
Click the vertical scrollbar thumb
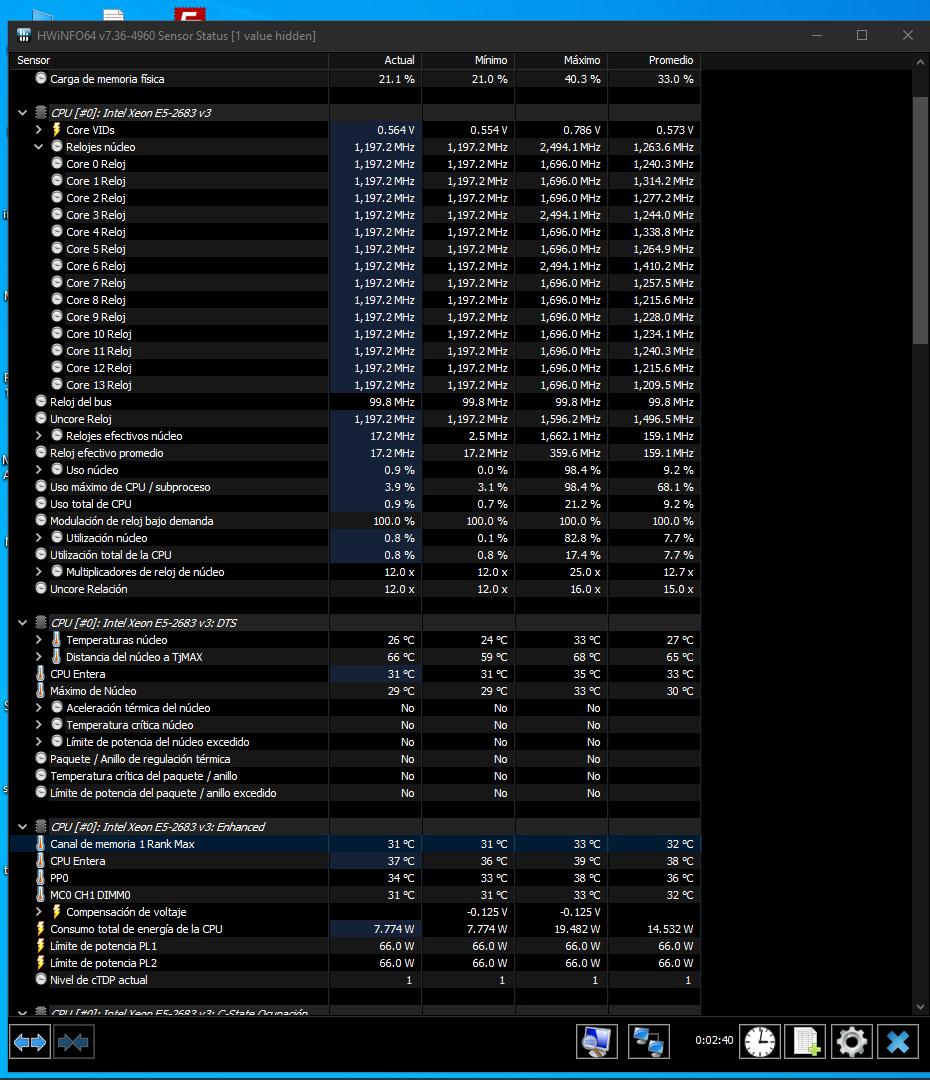(x=920, y=220)
